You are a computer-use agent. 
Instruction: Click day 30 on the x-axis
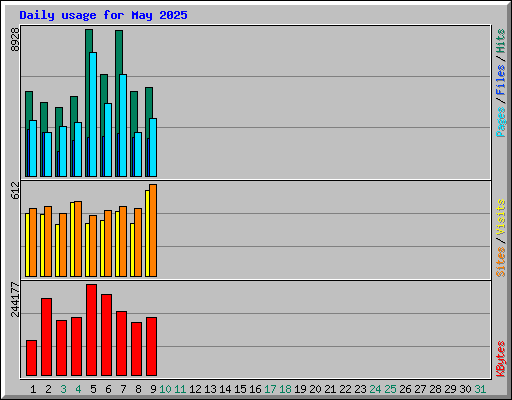click(465, 389)
